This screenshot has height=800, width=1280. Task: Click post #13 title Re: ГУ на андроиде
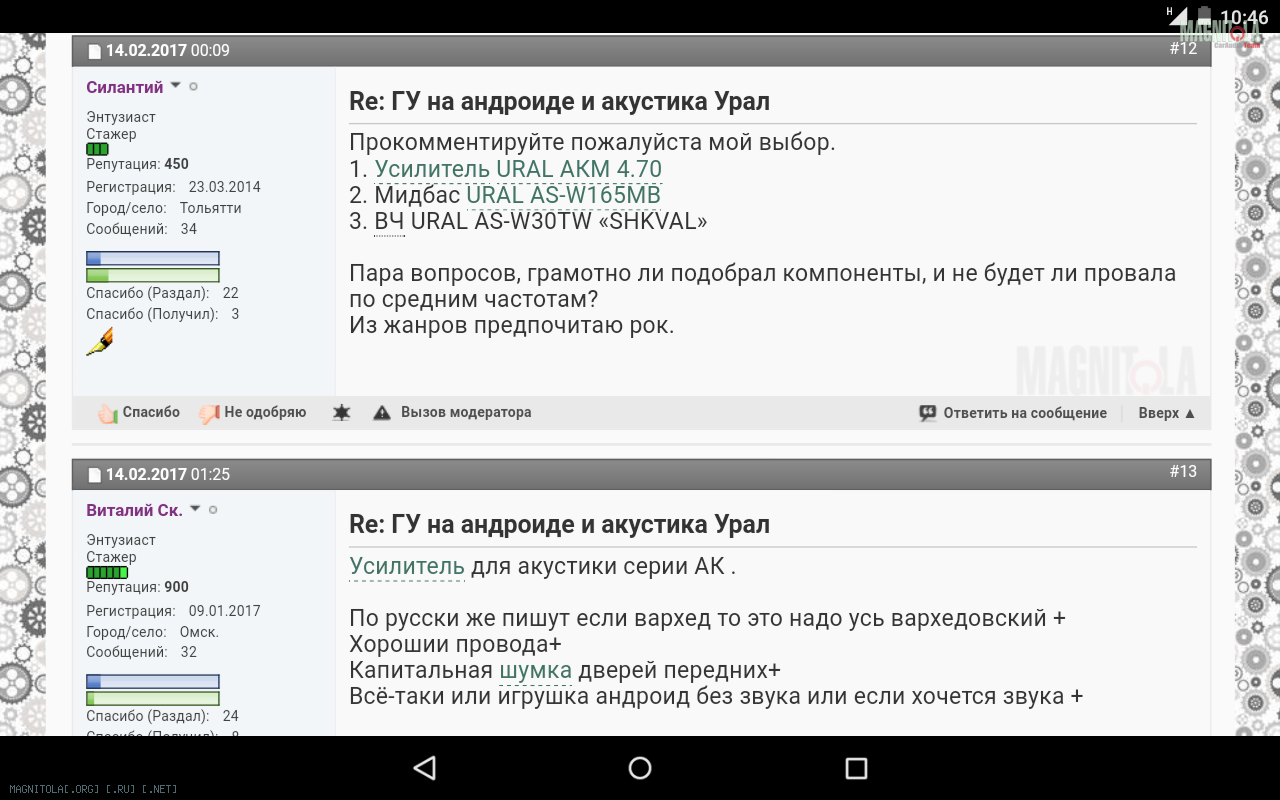pos(559,525)
